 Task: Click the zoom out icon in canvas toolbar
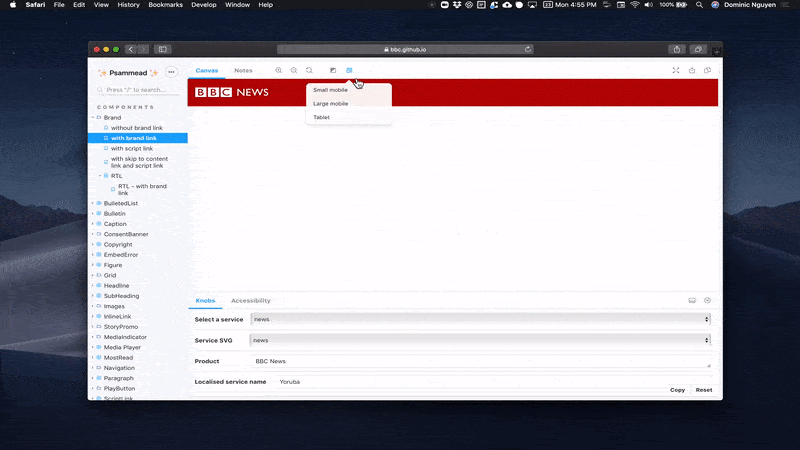pos(294,70)
